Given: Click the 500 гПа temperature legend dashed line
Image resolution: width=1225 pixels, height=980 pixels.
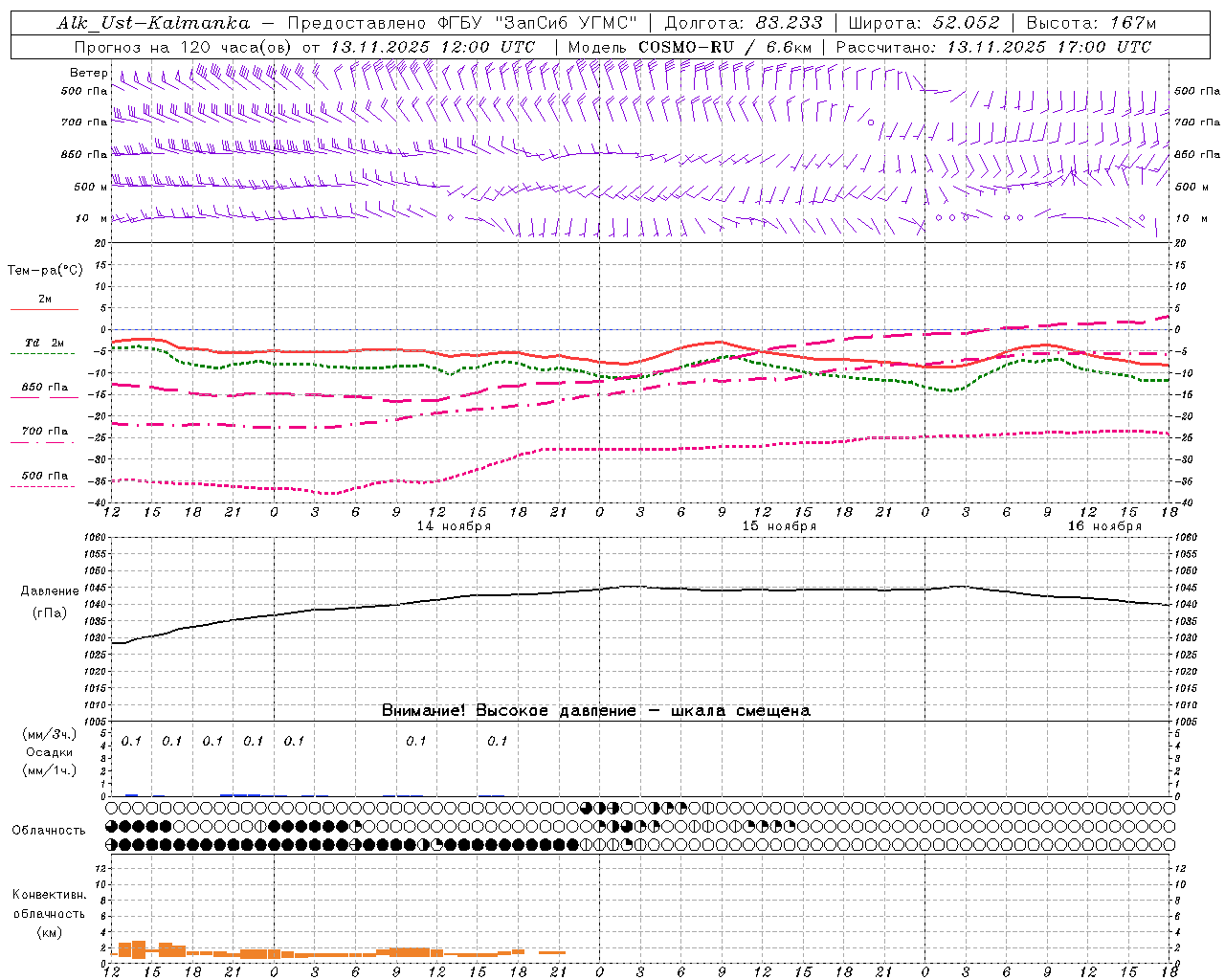Looking at the screenshot, I should click(x=43, y=487).
